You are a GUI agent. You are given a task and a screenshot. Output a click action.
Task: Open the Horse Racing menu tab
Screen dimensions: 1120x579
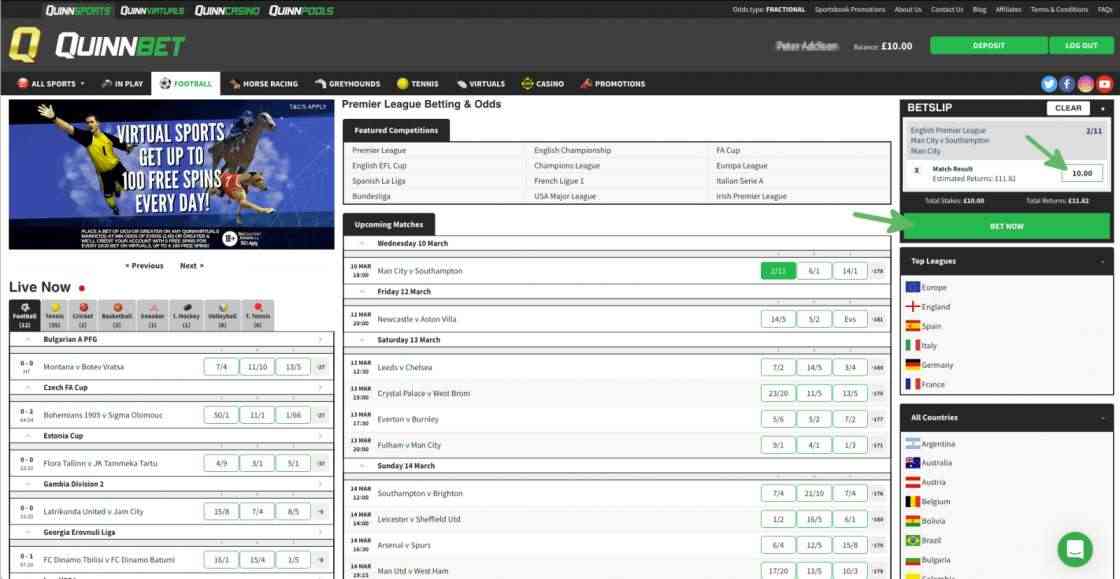click(x=264, y=84)
